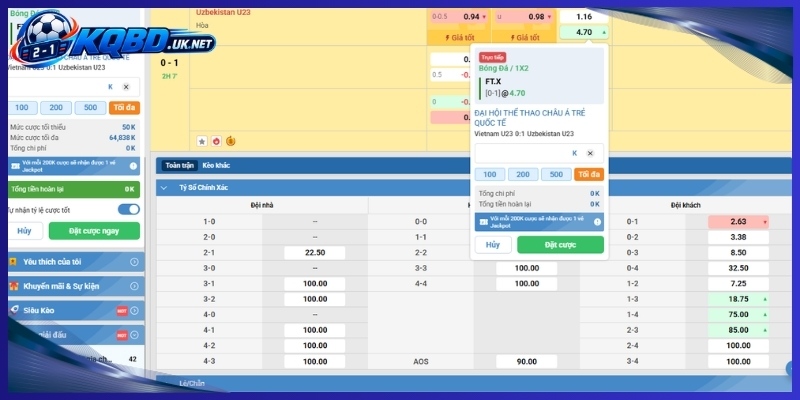
Task: Click the red fire hot-match icon
Action: tap(216, 141)
